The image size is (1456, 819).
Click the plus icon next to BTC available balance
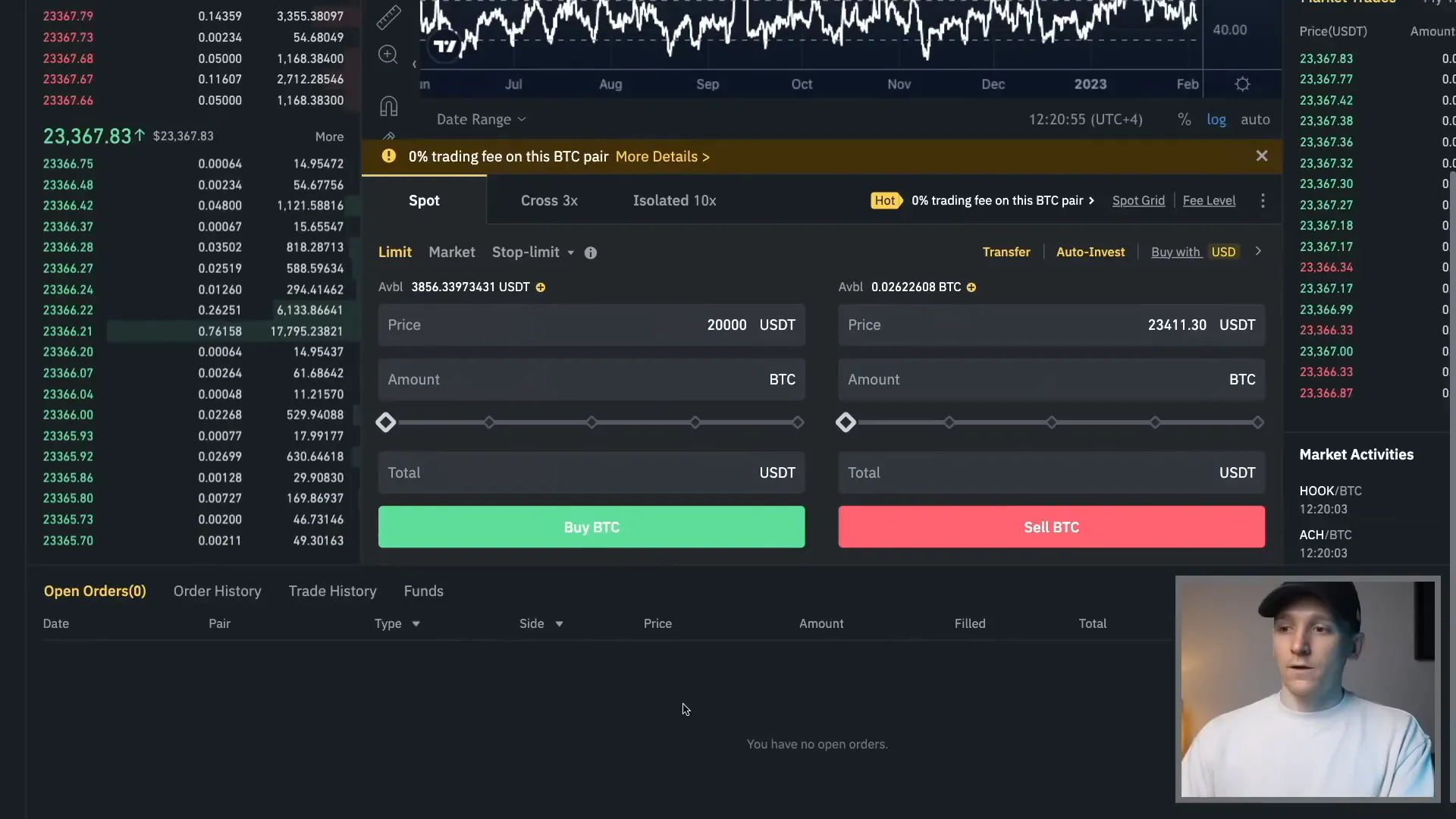971,287
